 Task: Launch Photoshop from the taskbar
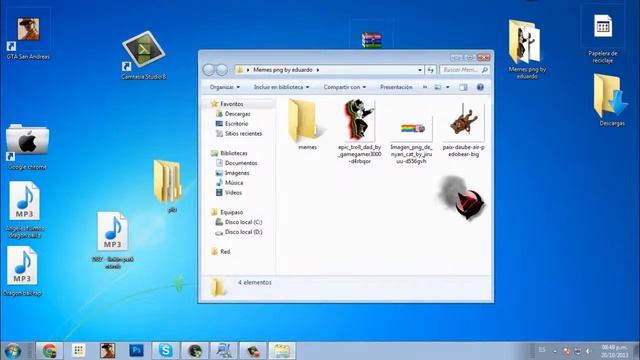coord(136,351)
